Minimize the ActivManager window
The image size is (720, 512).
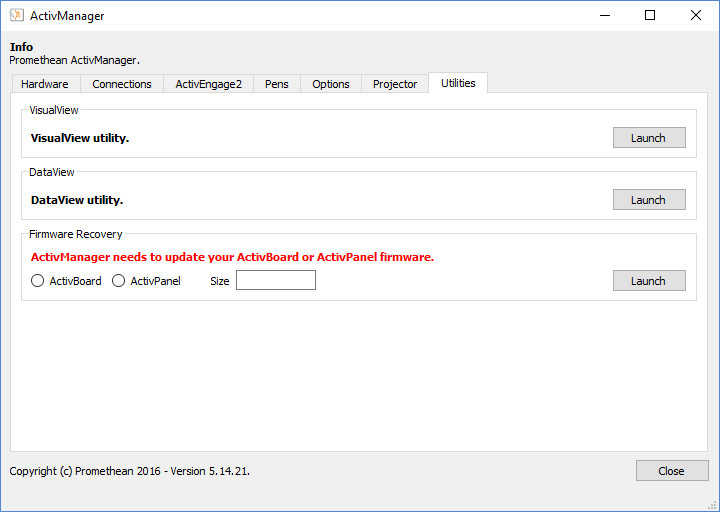[604, 16]
